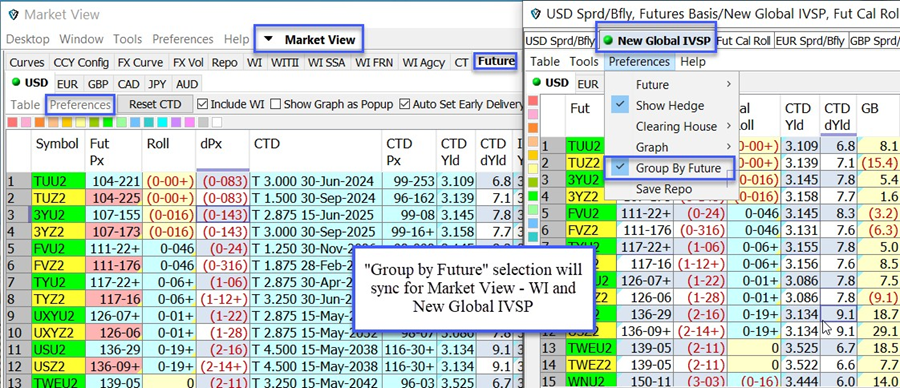Viewport: 900px width, 388px height.
Task: Click the USD Sprd/Bfly window logo icon
Action: 536,13
